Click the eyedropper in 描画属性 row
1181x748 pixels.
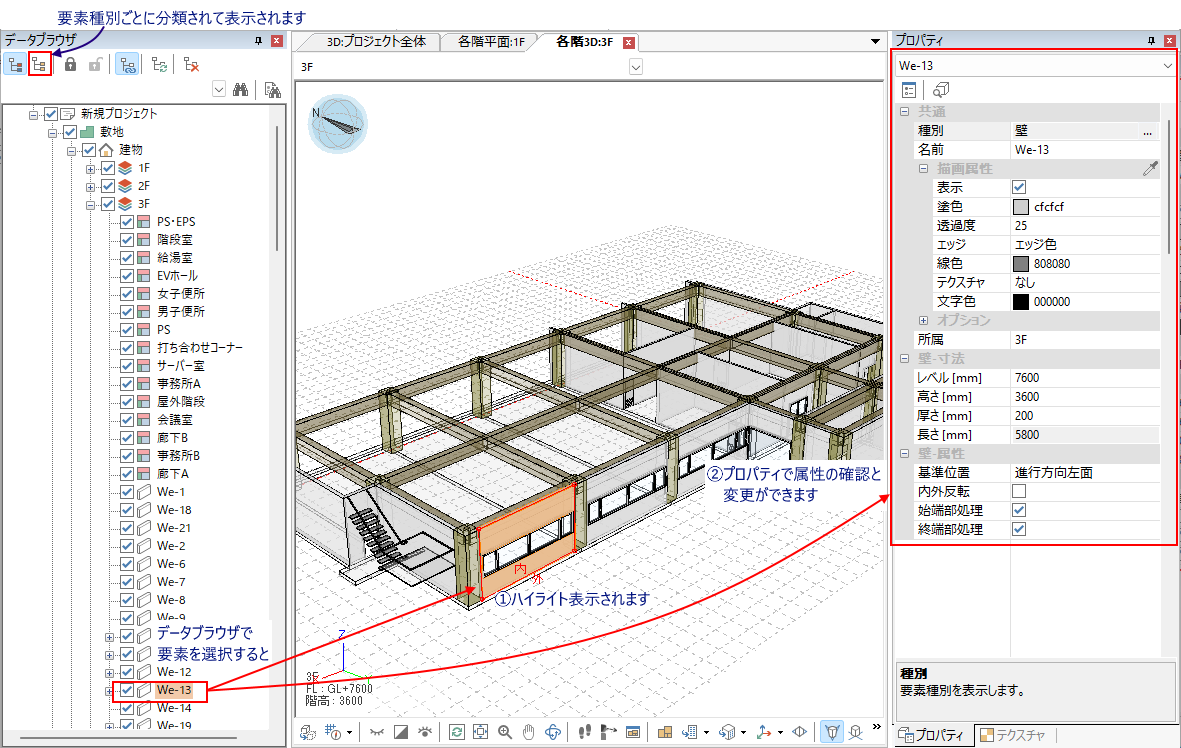point(1149,169)
